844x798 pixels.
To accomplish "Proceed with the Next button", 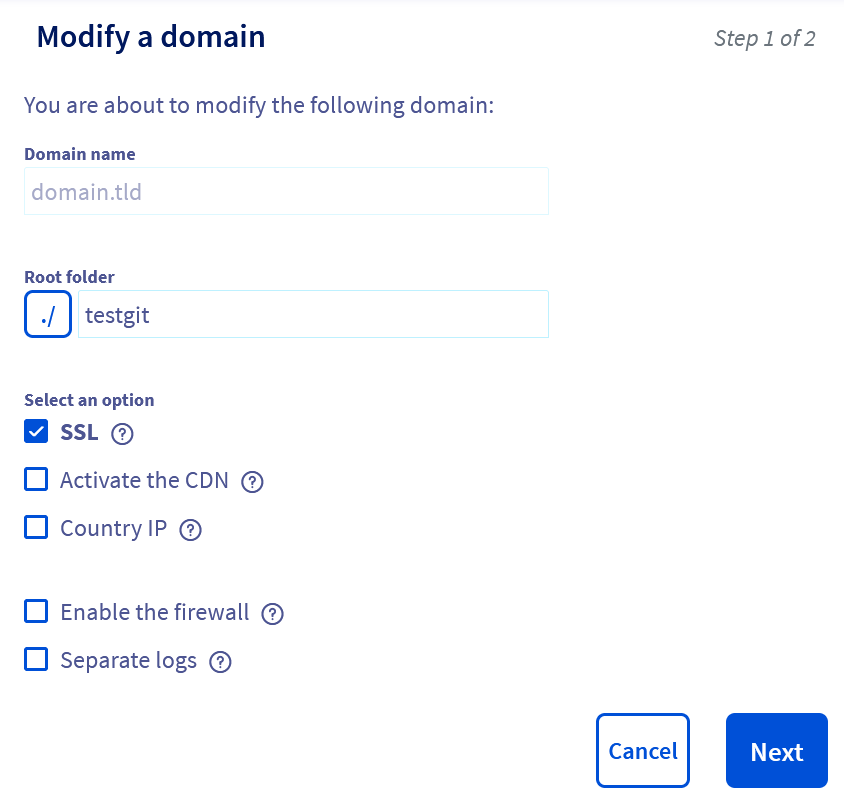I will coord(776,751).
